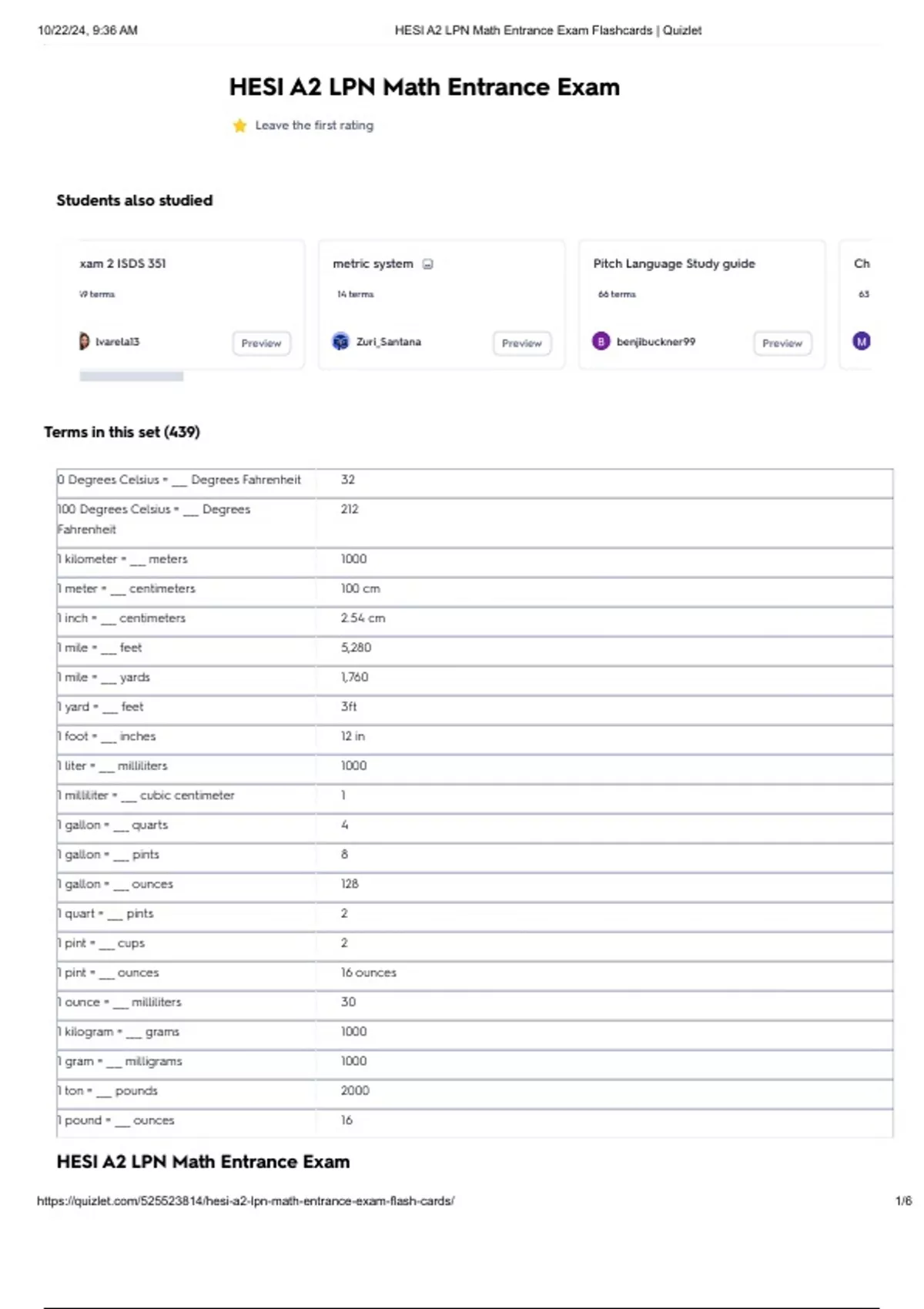The height and width of the screenshot is (1309, 924).
Task: Preview the metric system set
Action: click(x=521, y=343)
